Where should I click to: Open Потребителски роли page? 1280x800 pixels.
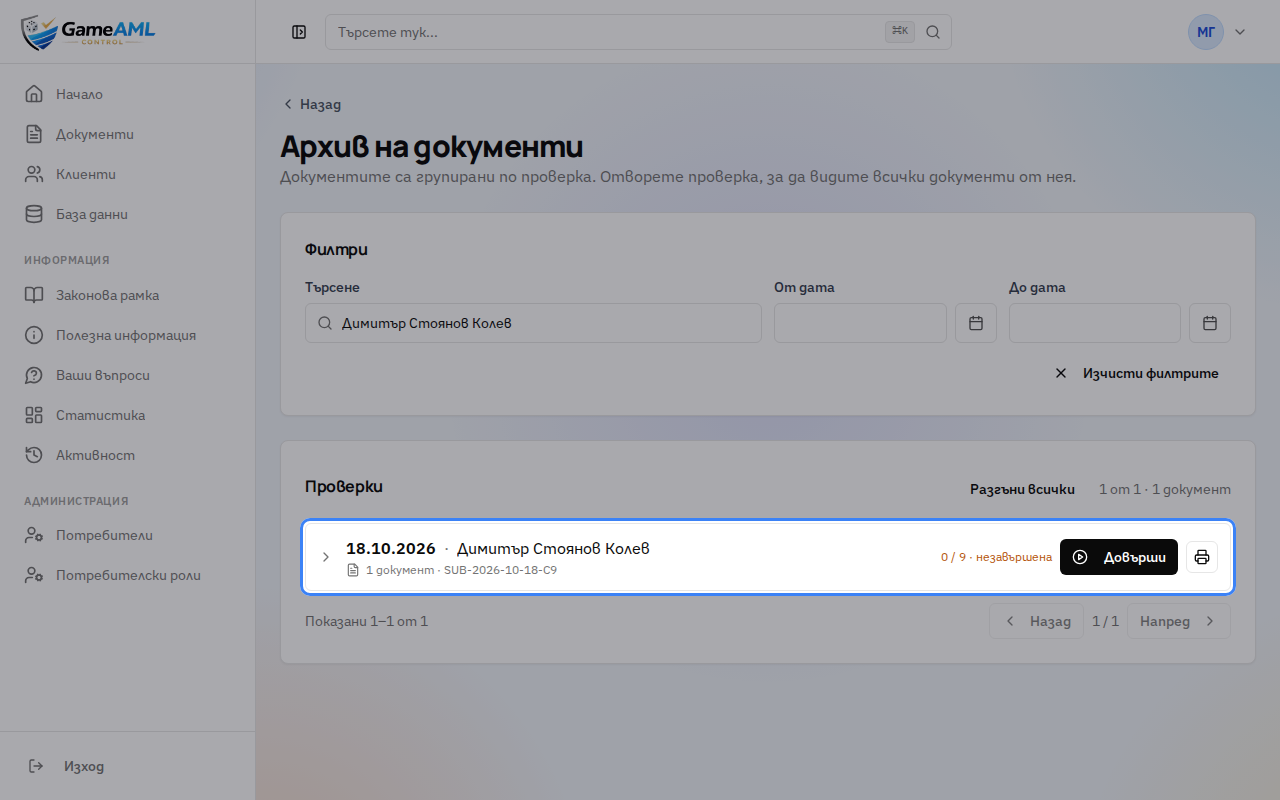128,575
